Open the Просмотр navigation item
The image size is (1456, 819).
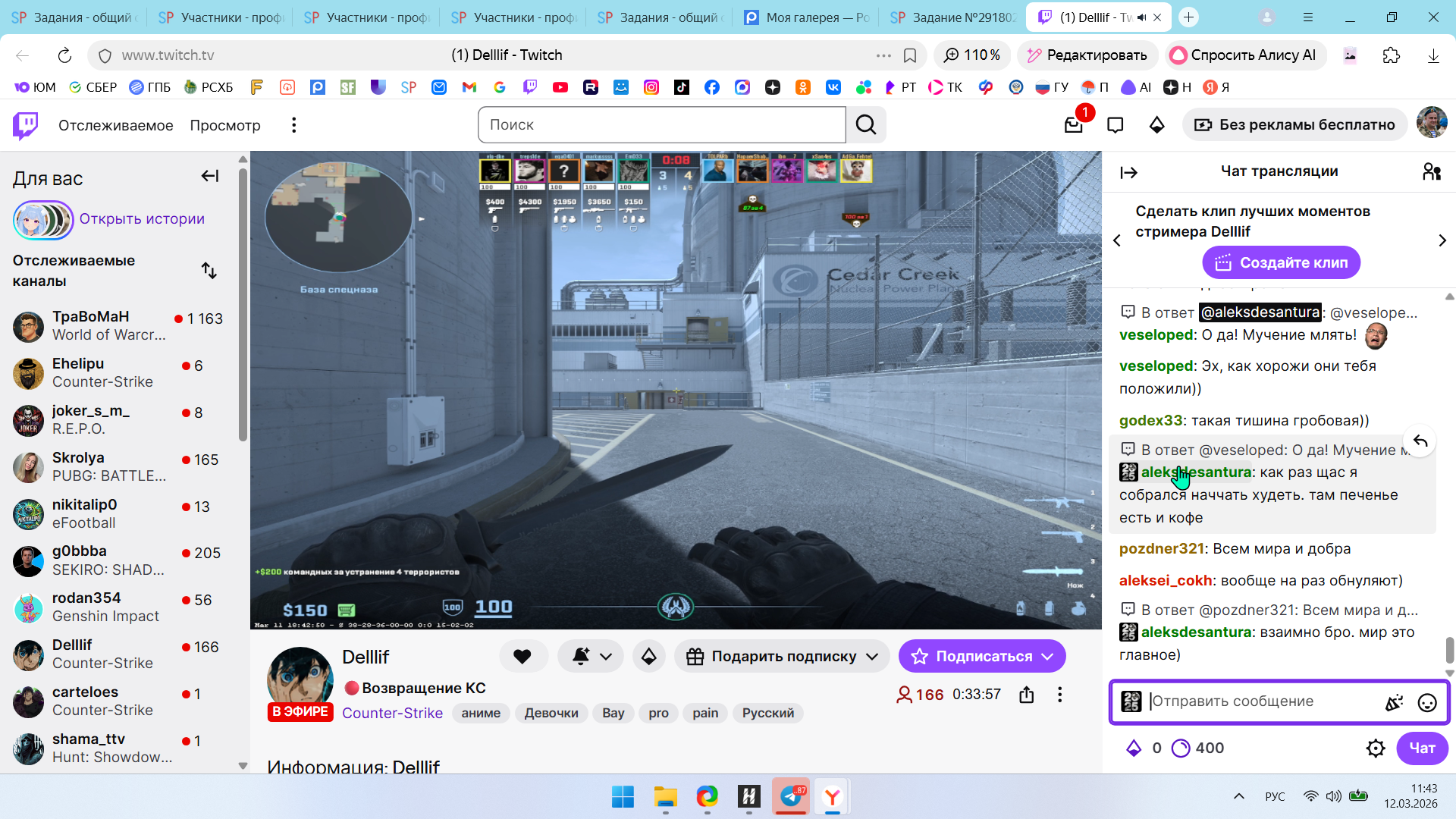[x=225, y=125]
